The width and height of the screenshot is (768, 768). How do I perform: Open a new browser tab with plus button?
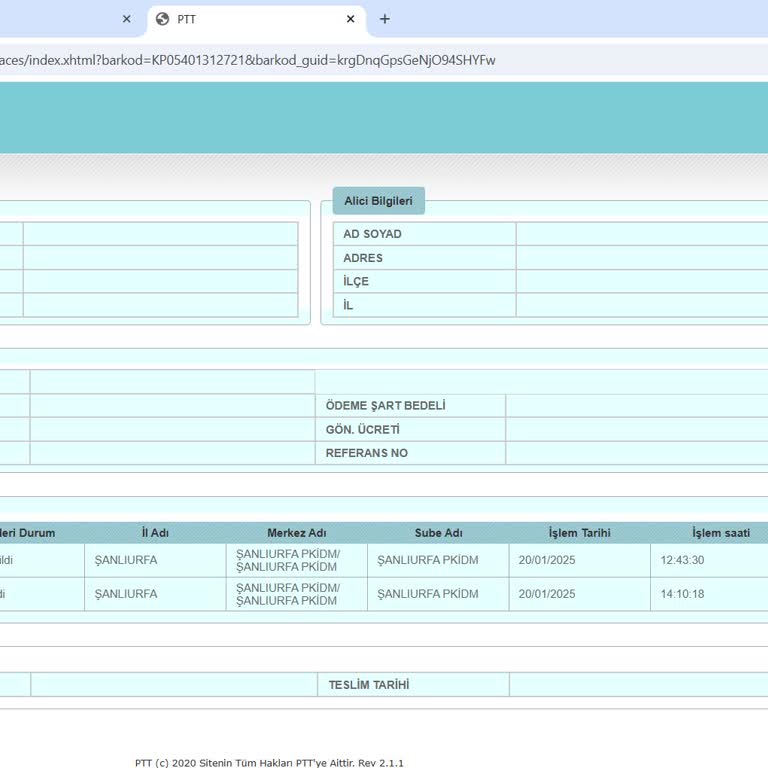tap(385, 19)
